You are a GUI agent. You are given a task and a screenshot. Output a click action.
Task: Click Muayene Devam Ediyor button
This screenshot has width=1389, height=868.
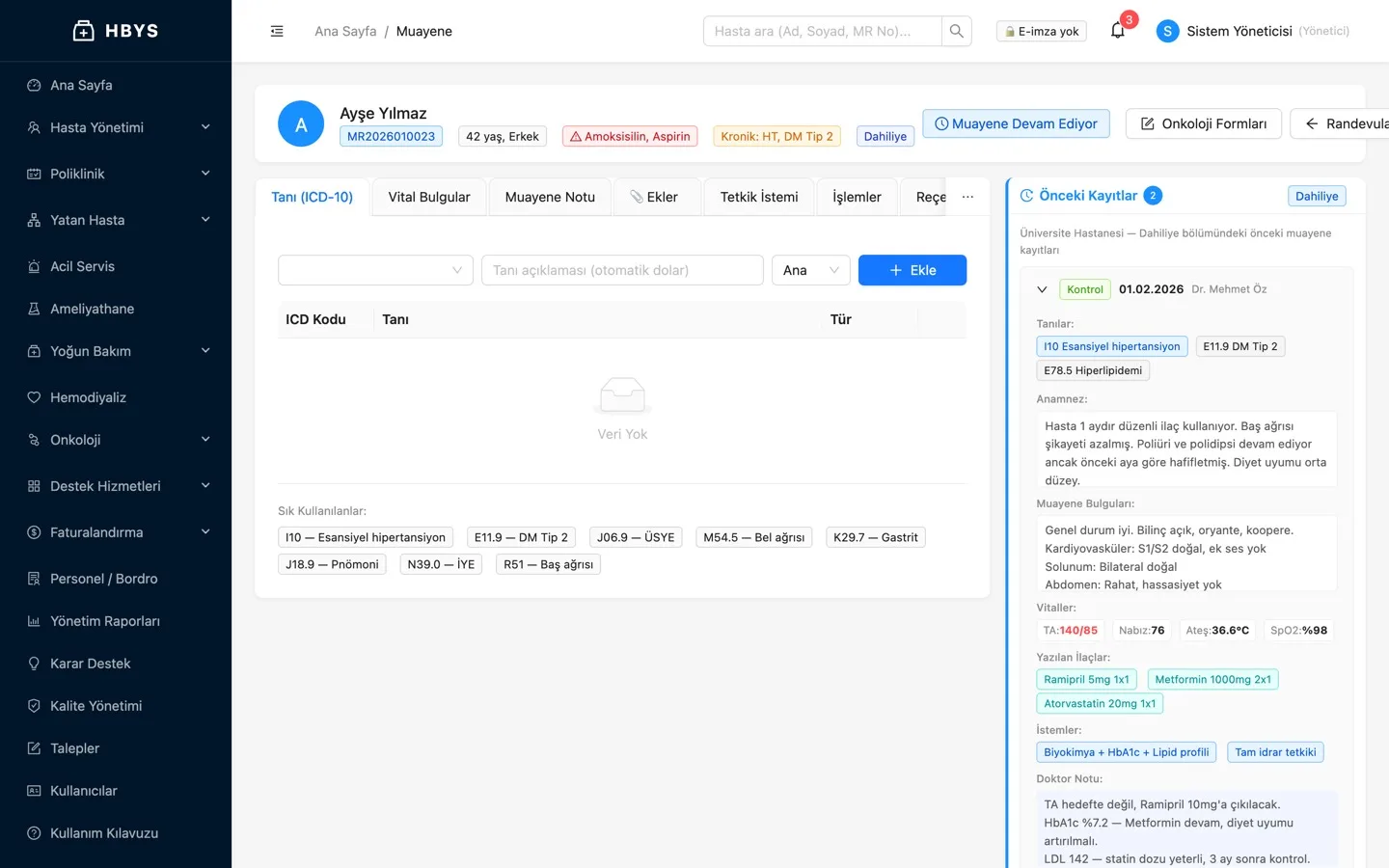[x=1017, y=123]
